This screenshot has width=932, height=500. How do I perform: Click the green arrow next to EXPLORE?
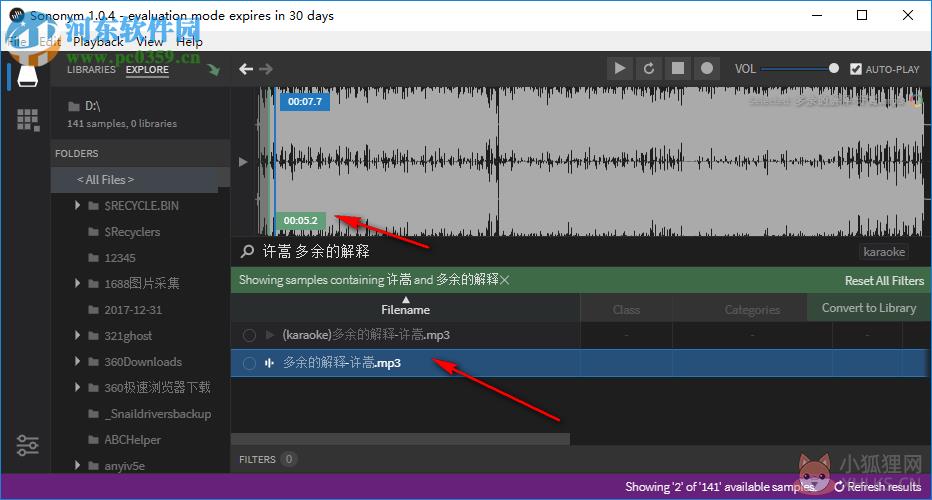pyautogui.click(x=213, y=70)
